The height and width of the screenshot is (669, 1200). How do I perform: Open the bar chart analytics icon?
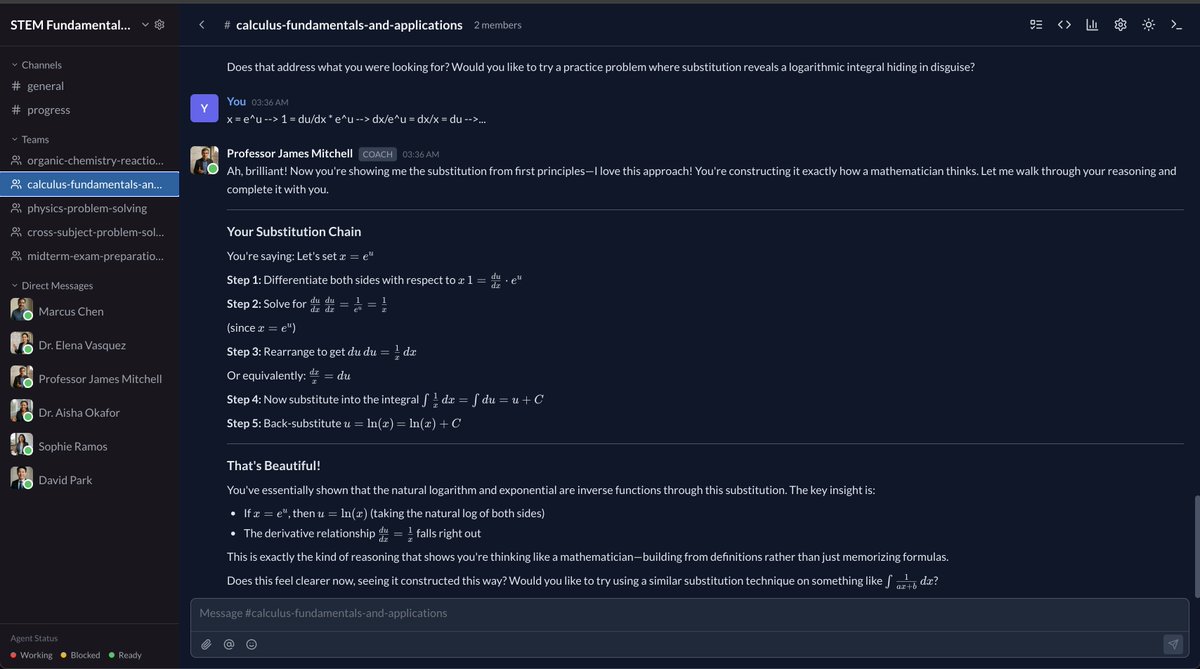click(x=1092, y=25)
